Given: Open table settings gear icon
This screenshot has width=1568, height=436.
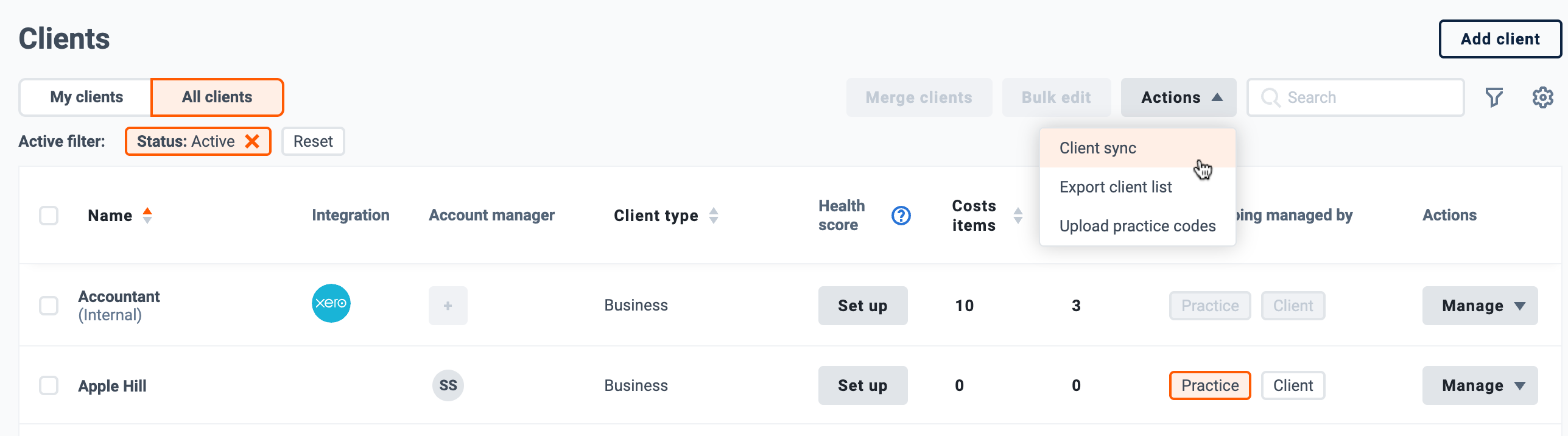Looking at the screenshot, I should (x=1542, y=97).
